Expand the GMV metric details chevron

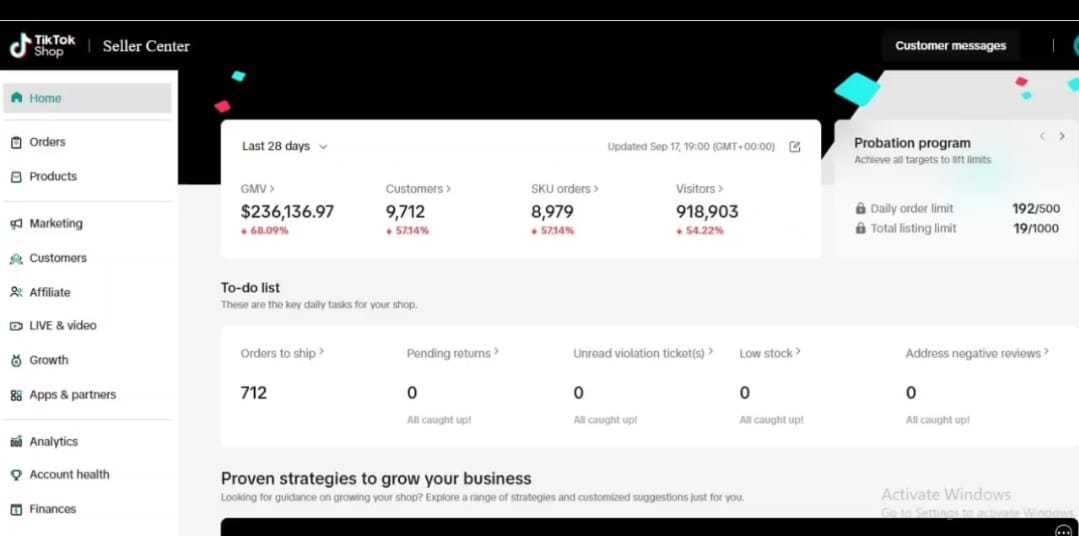[272, 188]
